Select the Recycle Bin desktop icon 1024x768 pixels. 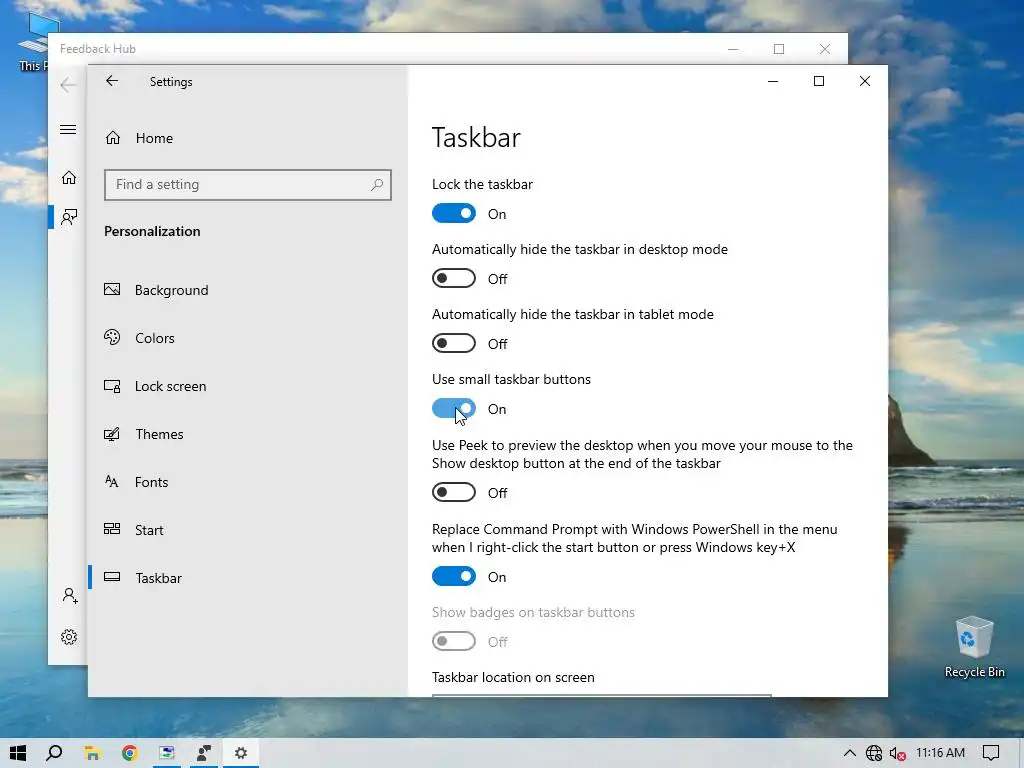[974, 647]
